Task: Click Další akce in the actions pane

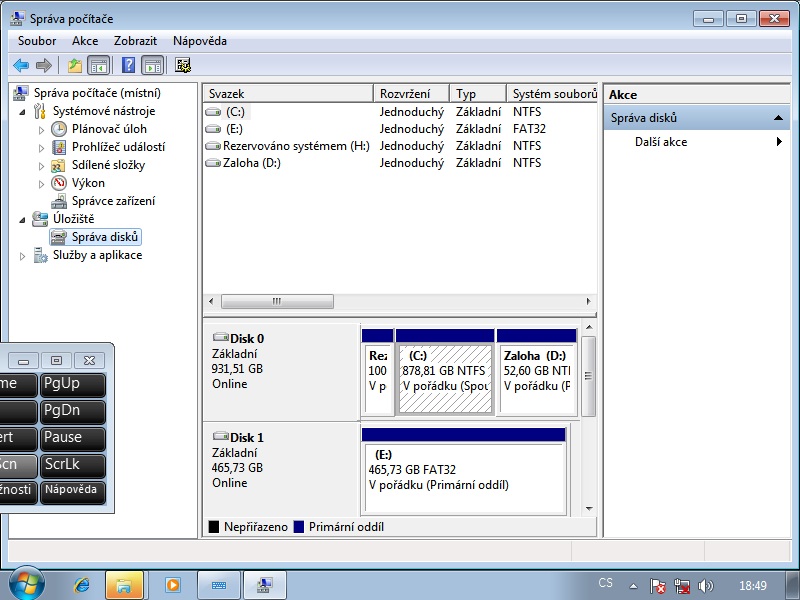Action: [x=661, y=142]
